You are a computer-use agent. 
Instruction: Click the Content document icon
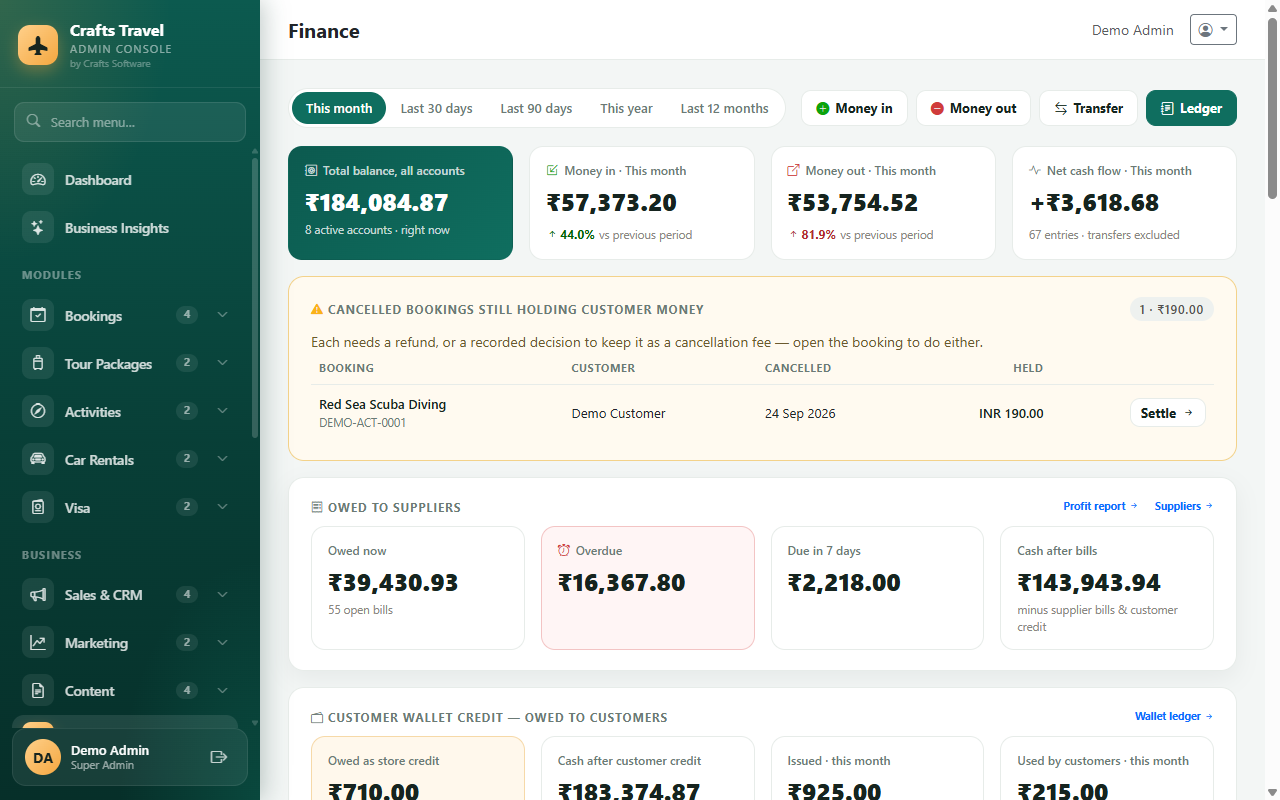(x=38, y=690)
